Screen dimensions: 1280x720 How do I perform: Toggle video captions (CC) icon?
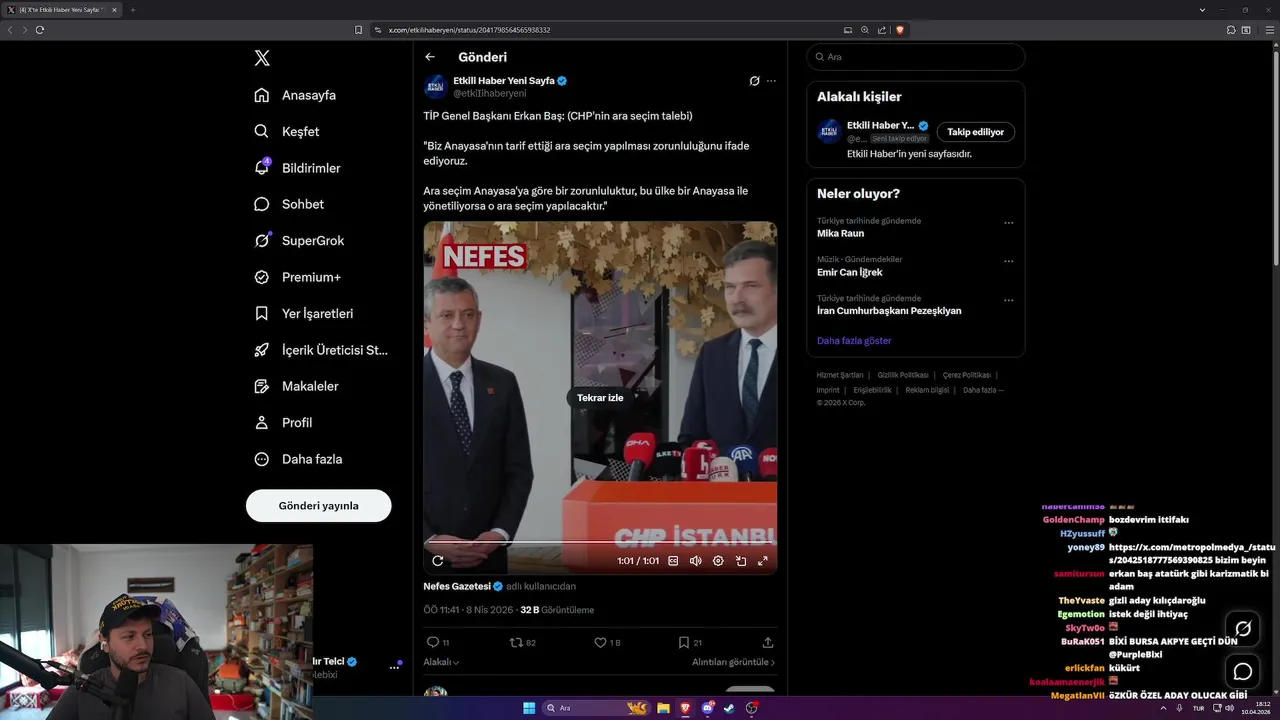click(673, 561)
